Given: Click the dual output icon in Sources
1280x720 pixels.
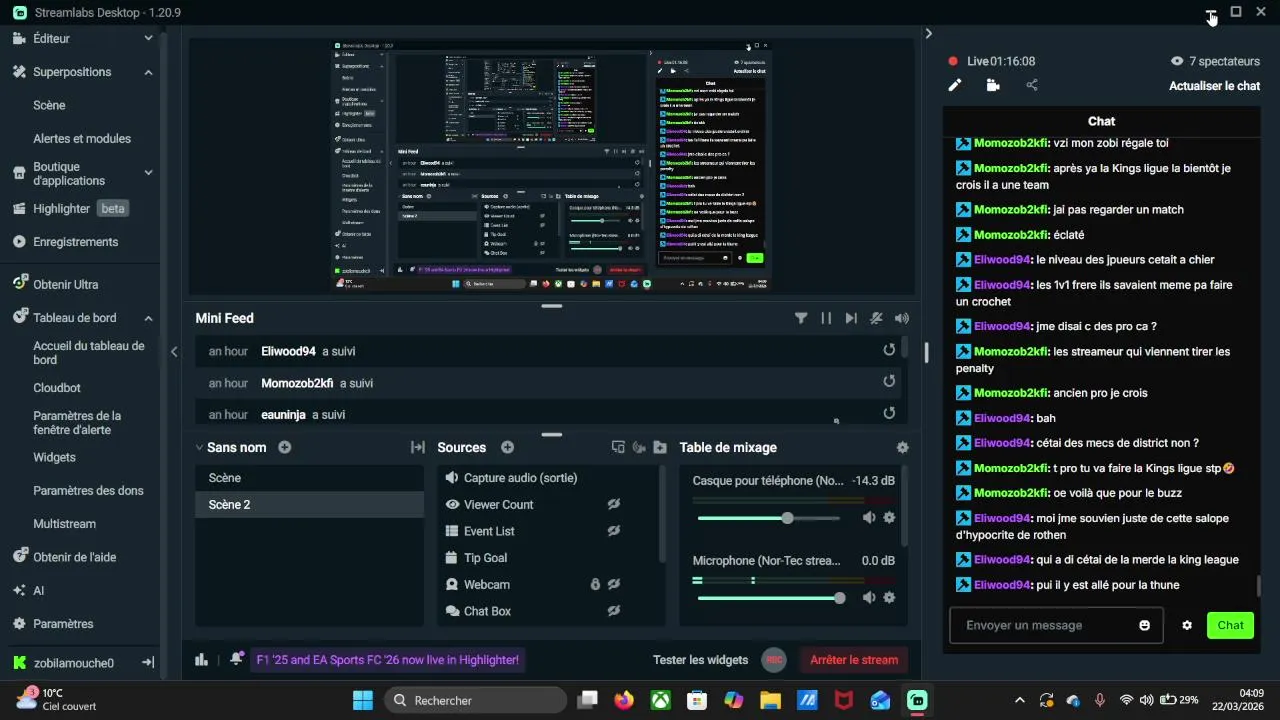Looking at the screenshot, I should 618,447.
